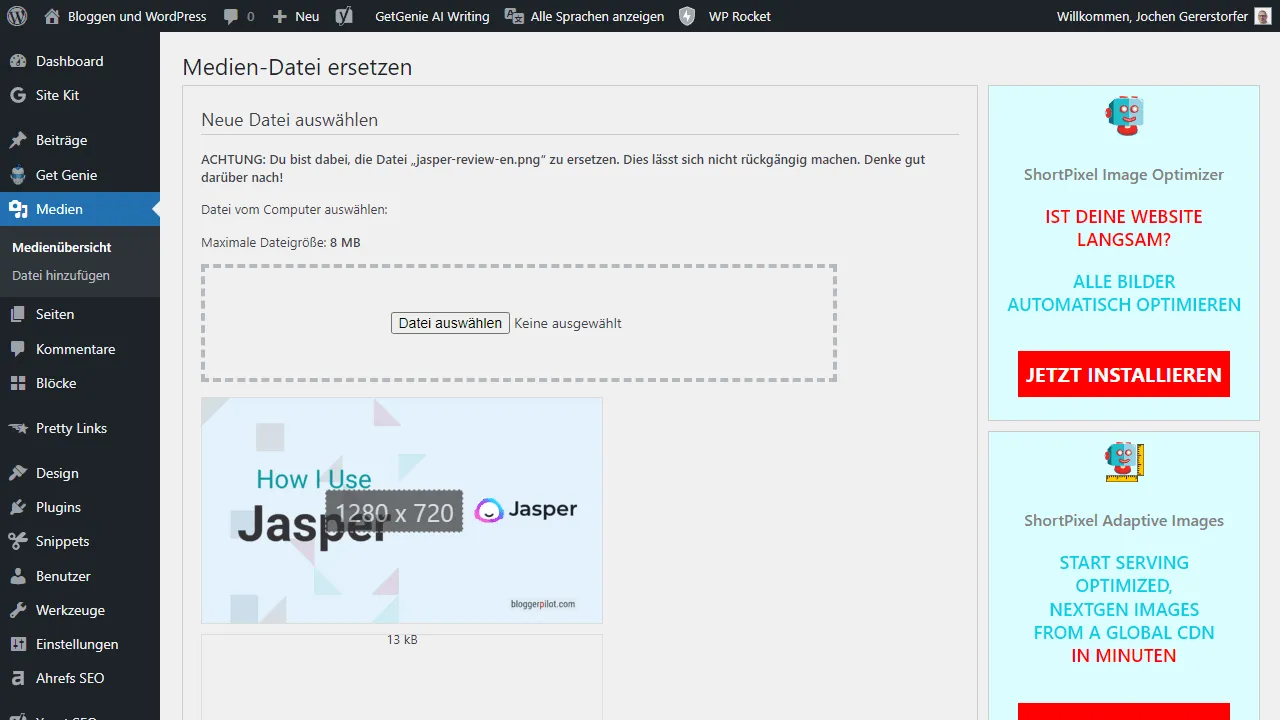The image size is (1280, 720).
Task: Open GetGenie AI Writing in admin bar
Action: coord(432,16)
